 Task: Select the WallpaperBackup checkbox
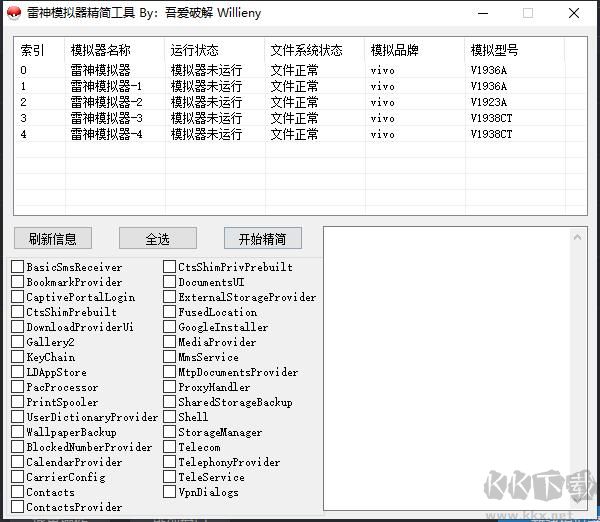tap(18, 432)
